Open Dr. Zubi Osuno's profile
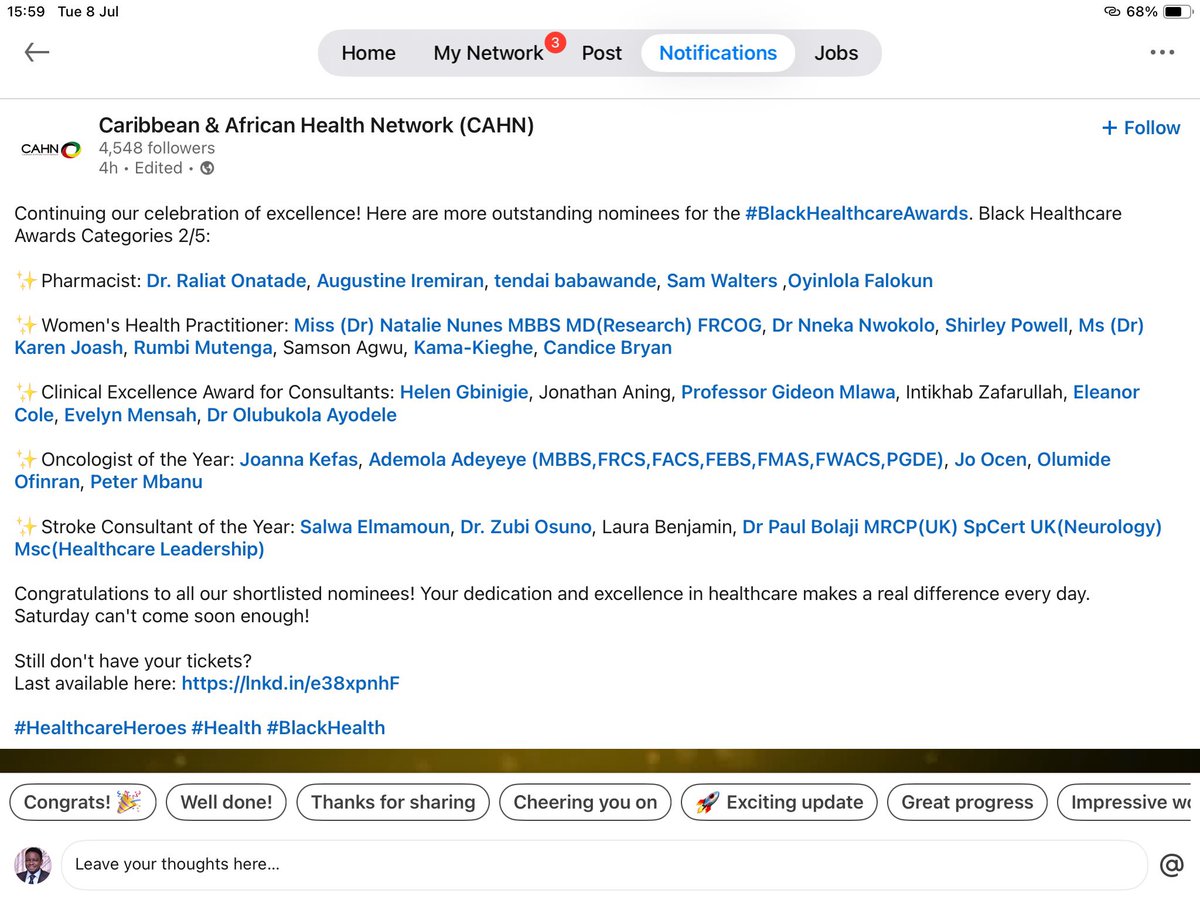Image resolution: width=1200 pixels, height=900 pixels. click(526, 527)
